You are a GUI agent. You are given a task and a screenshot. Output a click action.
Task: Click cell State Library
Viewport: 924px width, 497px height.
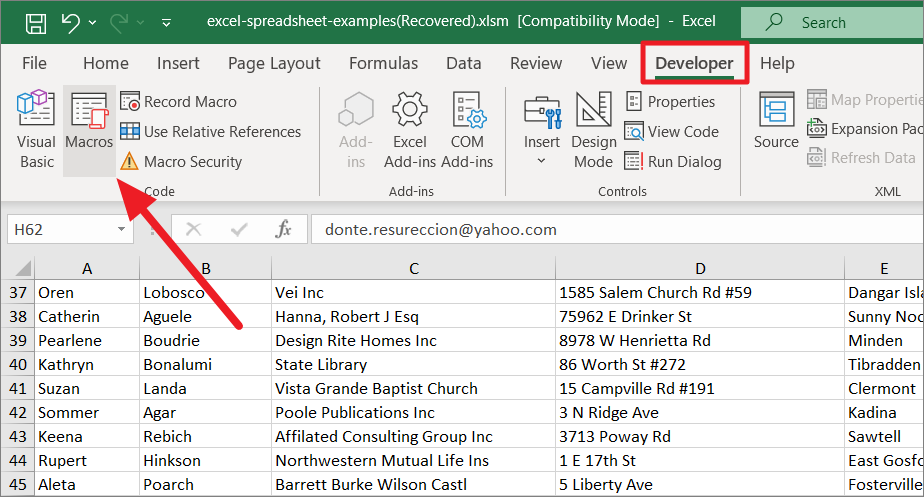click(414, 364)
